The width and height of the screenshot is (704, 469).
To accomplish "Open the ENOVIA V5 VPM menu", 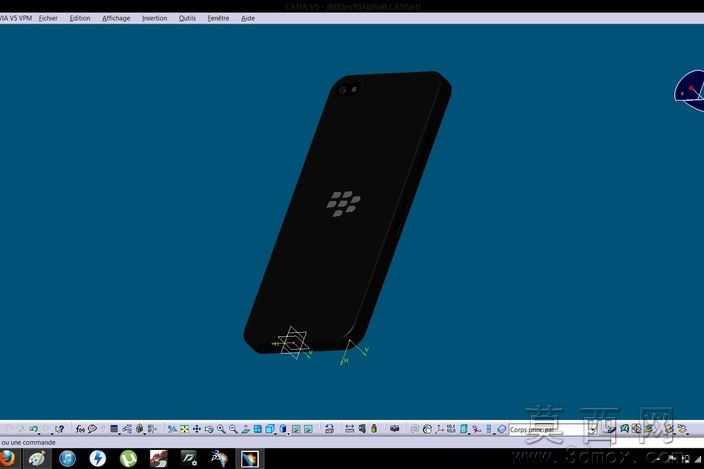I will [x=16, y=18].
